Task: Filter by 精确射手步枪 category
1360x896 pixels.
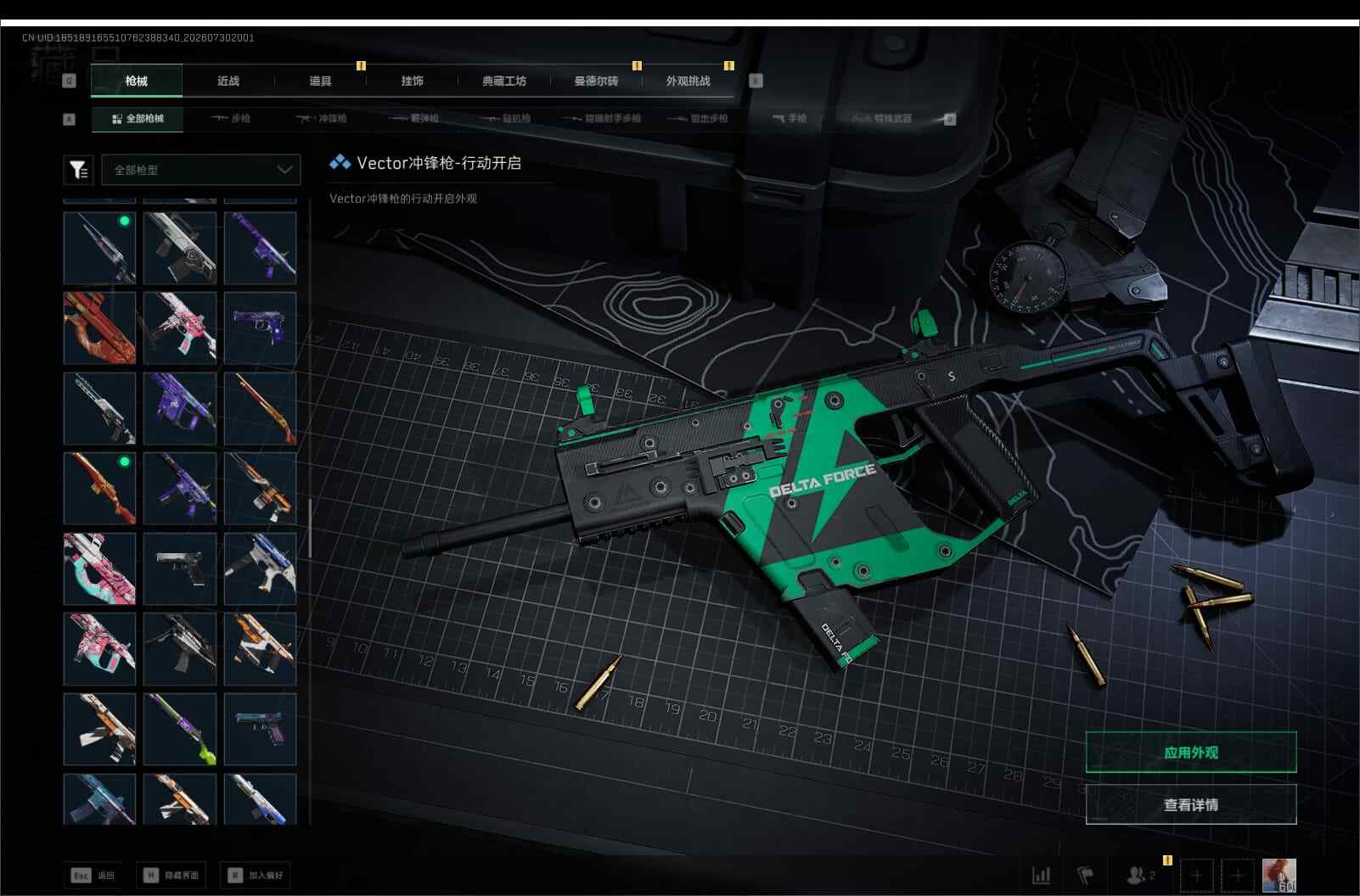Action: pos(602,119)
